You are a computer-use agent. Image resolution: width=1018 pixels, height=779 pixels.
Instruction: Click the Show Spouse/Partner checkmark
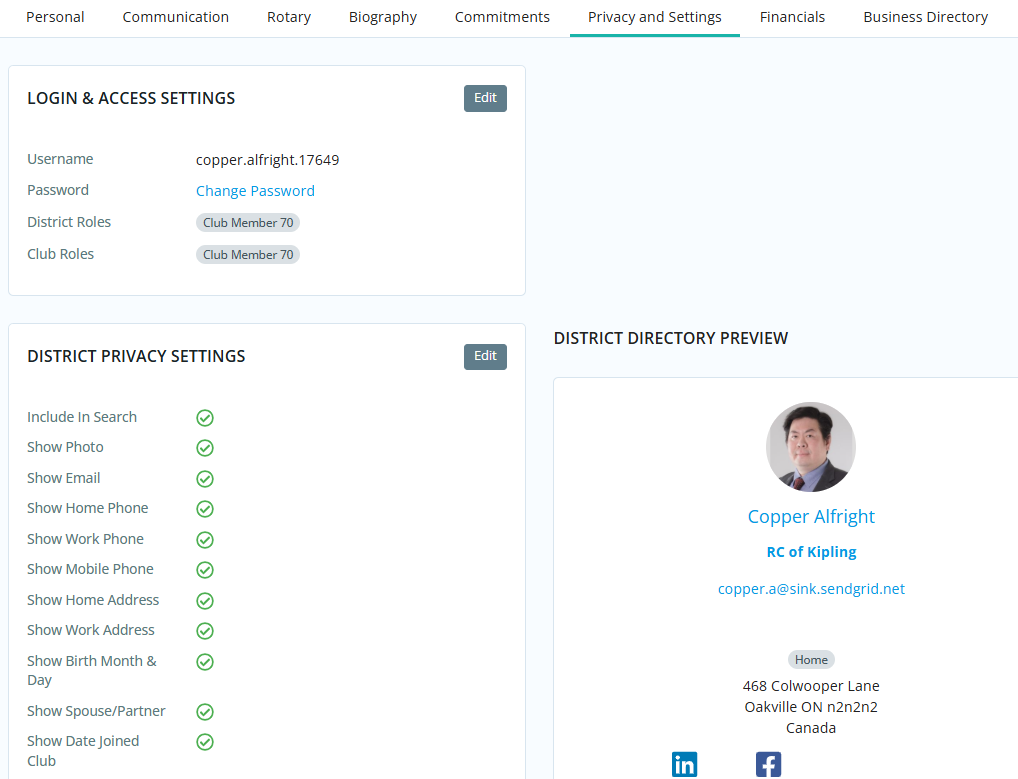coord(205,711)
